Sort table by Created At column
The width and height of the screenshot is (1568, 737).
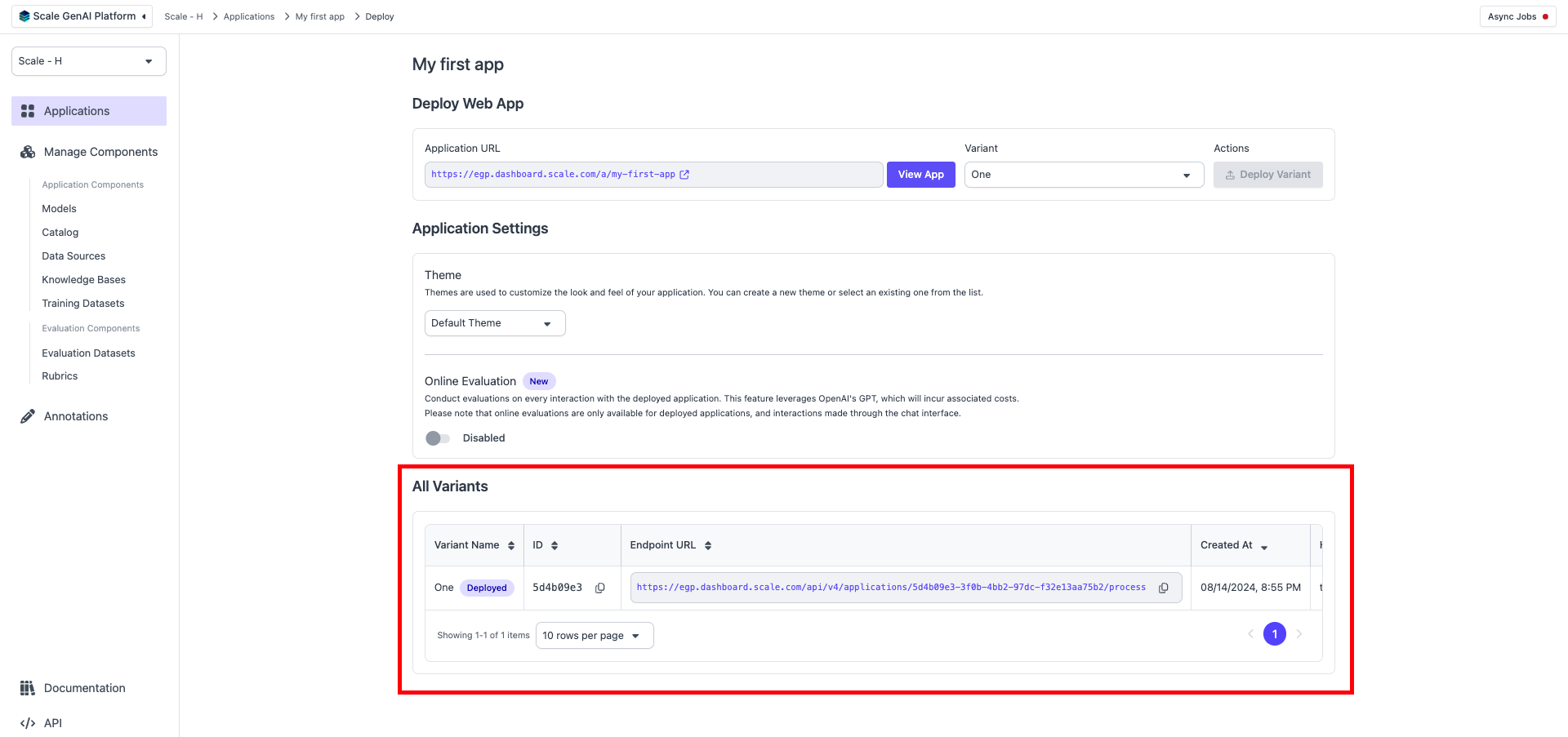1264,546
